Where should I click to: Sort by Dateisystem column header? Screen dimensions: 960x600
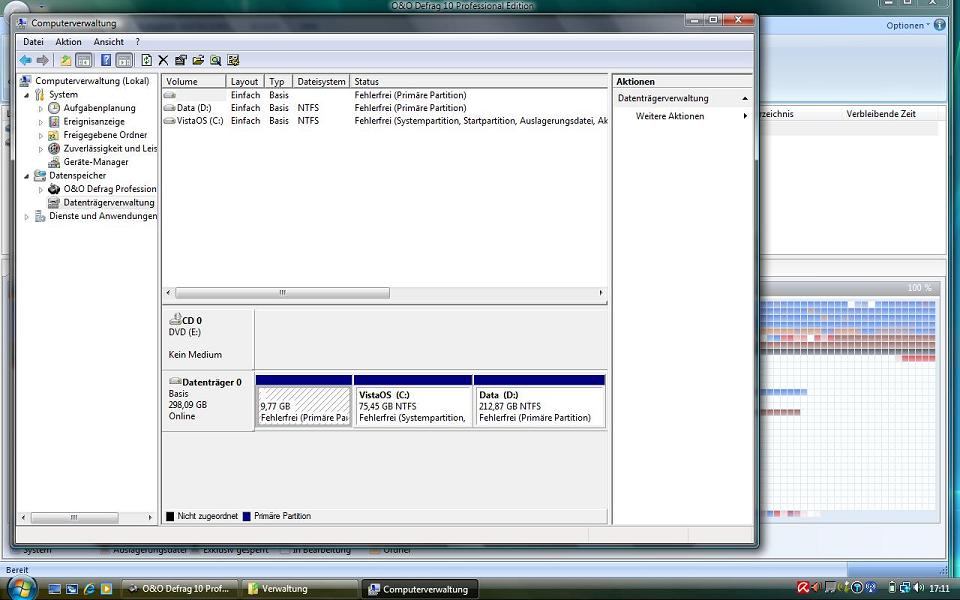(x=321, y=81)
